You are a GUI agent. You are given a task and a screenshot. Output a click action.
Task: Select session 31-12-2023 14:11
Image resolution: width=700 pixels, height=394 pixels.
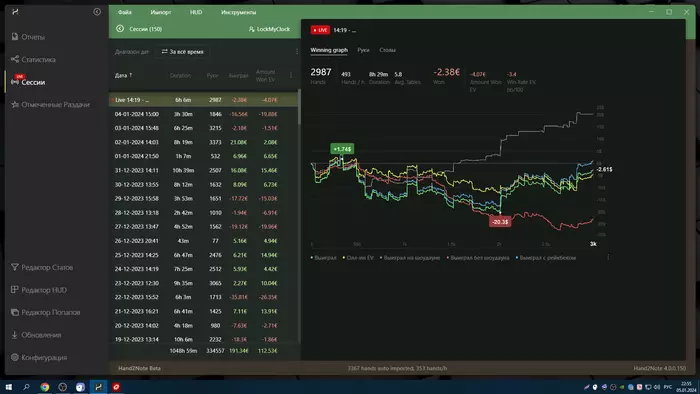pos(204,170)
